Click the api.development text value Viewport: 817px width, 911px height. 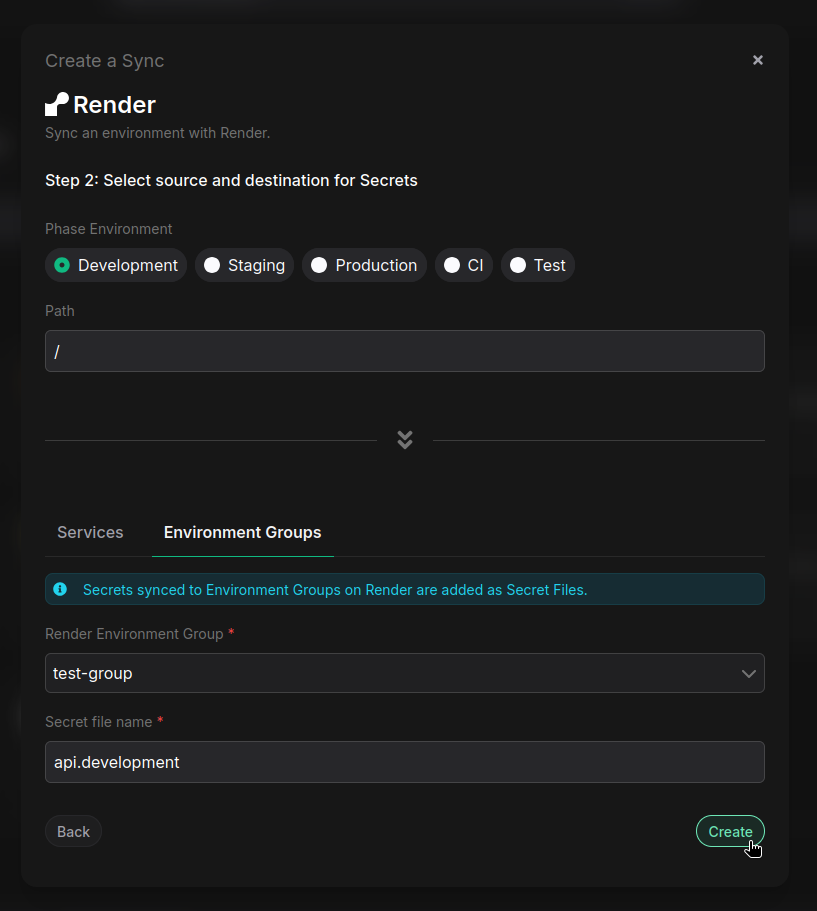click(x=116, y=762)
